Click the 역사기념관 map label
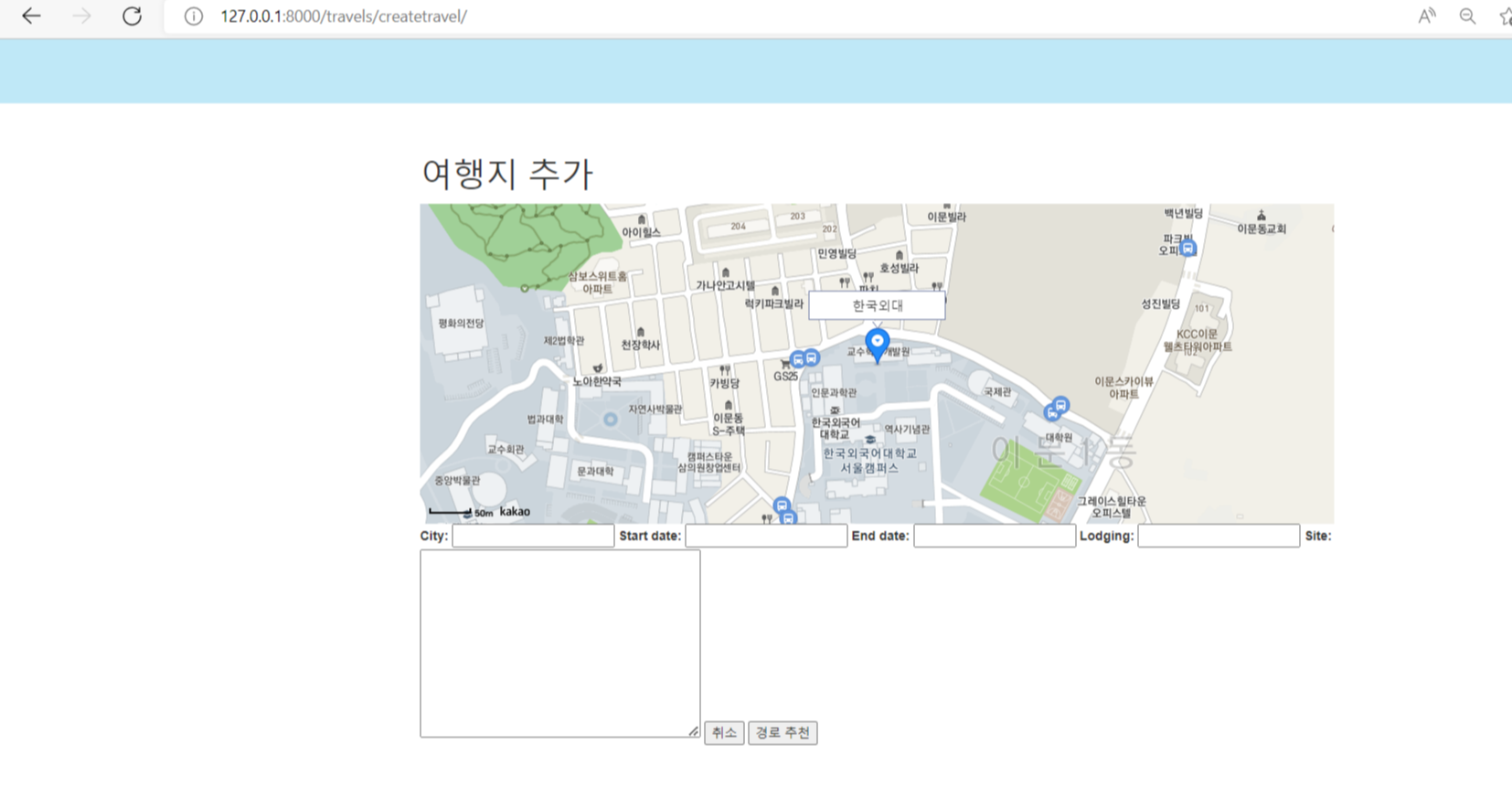The height and width of the screenshot is (798, 1512). (x=907, y=430)
